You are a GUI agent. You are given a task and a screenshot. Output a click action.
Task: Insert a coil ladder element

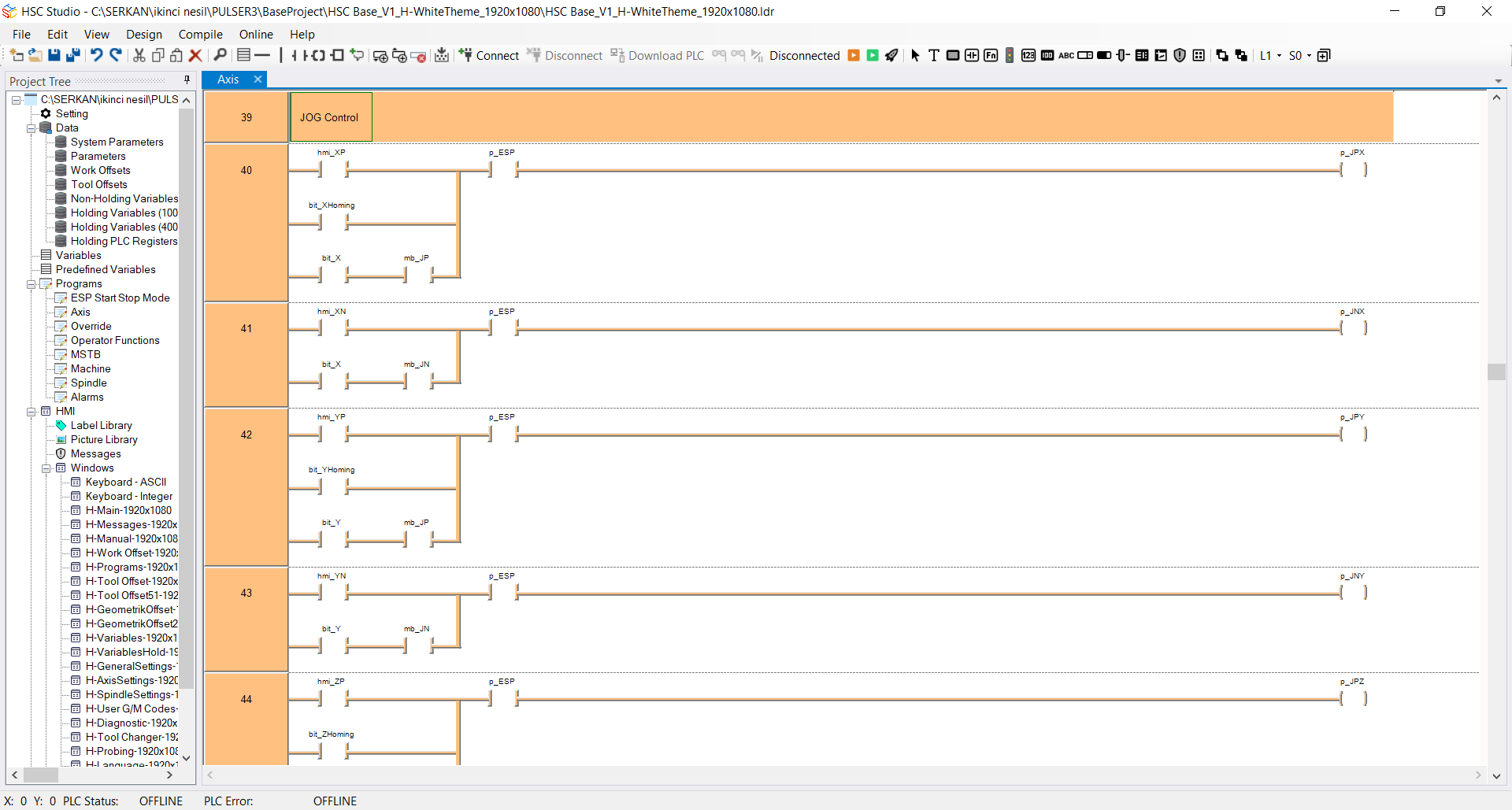point(317,55)
